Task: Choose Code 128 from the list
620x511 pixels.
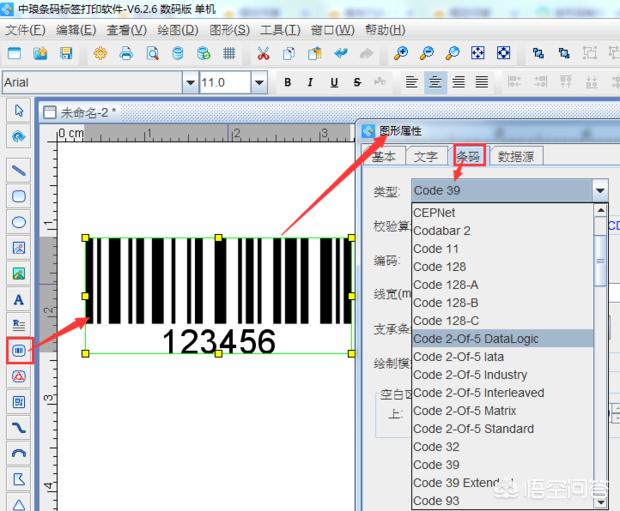Action: coord(502,267)
